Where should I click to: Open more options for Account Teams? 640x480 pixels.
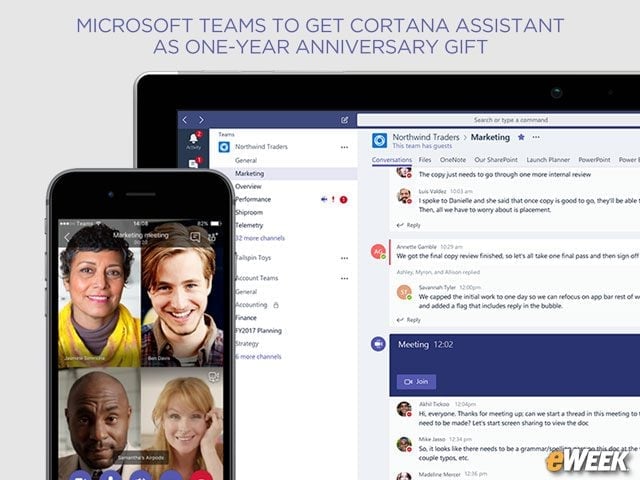(344, 278)
